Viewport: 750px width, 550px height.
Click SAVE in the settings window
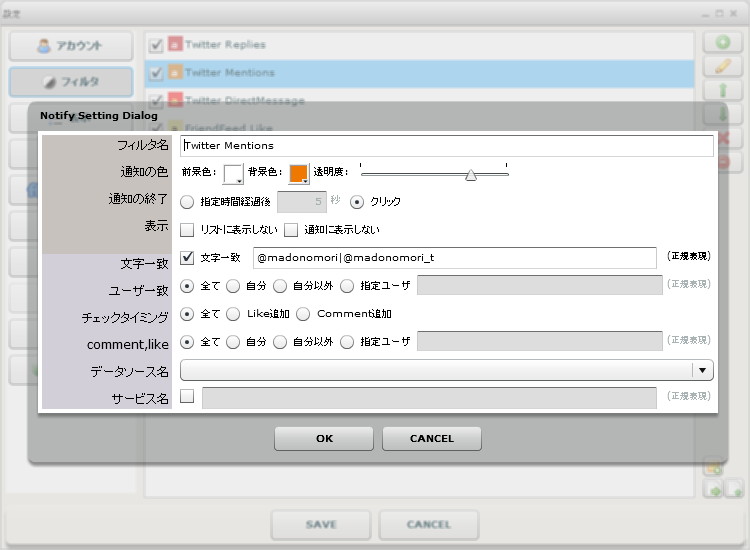[x=321, y=525]
